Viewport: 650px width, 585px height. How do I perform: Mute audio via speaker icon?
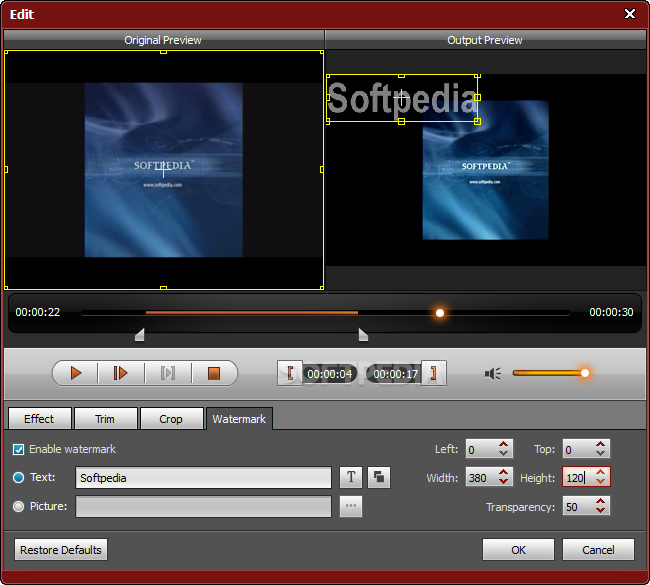pos(492,374)
